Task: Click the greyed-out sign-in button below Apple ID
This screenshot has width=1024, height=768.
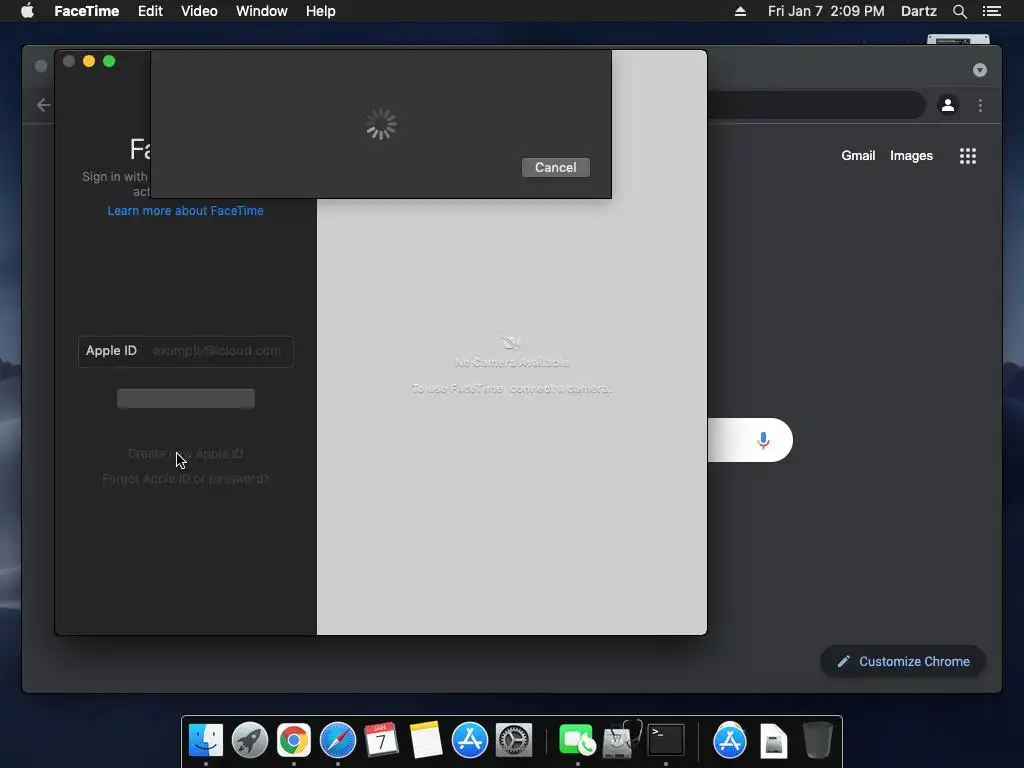Action: (x=185, y=398)
